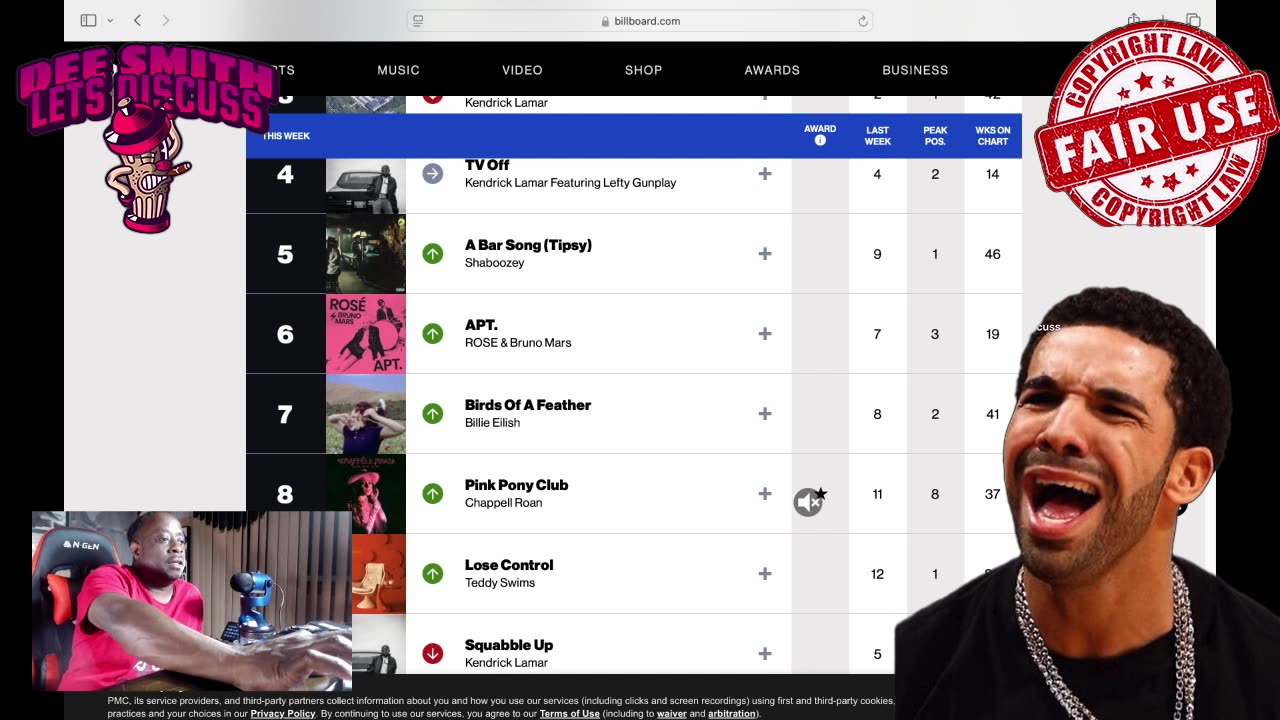
Task: Click the Peak Pos. column header
Action: (x=935, y=136)
